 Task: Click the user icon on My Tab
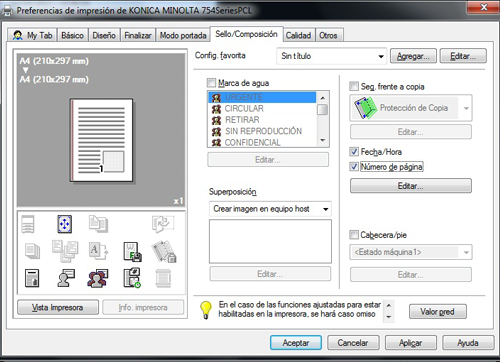[18, 35]
